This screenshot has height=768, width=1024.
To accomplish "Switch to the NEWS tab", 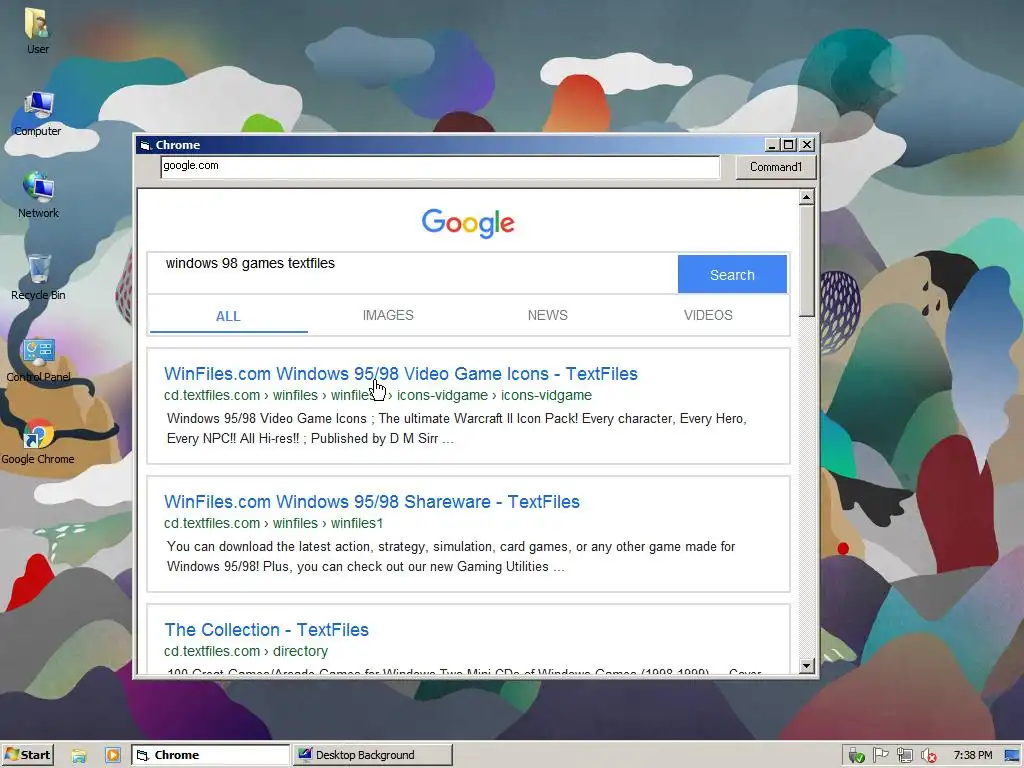I will click(x=547, y=315).
